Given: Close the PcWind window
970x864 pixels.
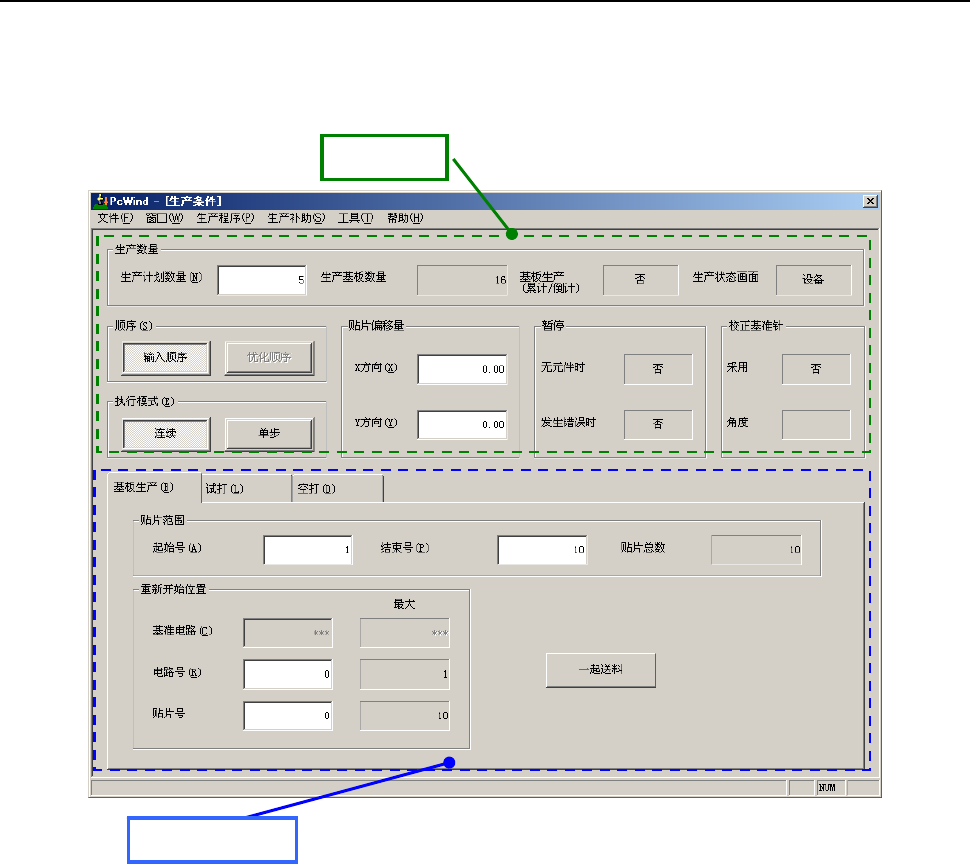Looking at the screenshot, I should (x=870, y=201).
